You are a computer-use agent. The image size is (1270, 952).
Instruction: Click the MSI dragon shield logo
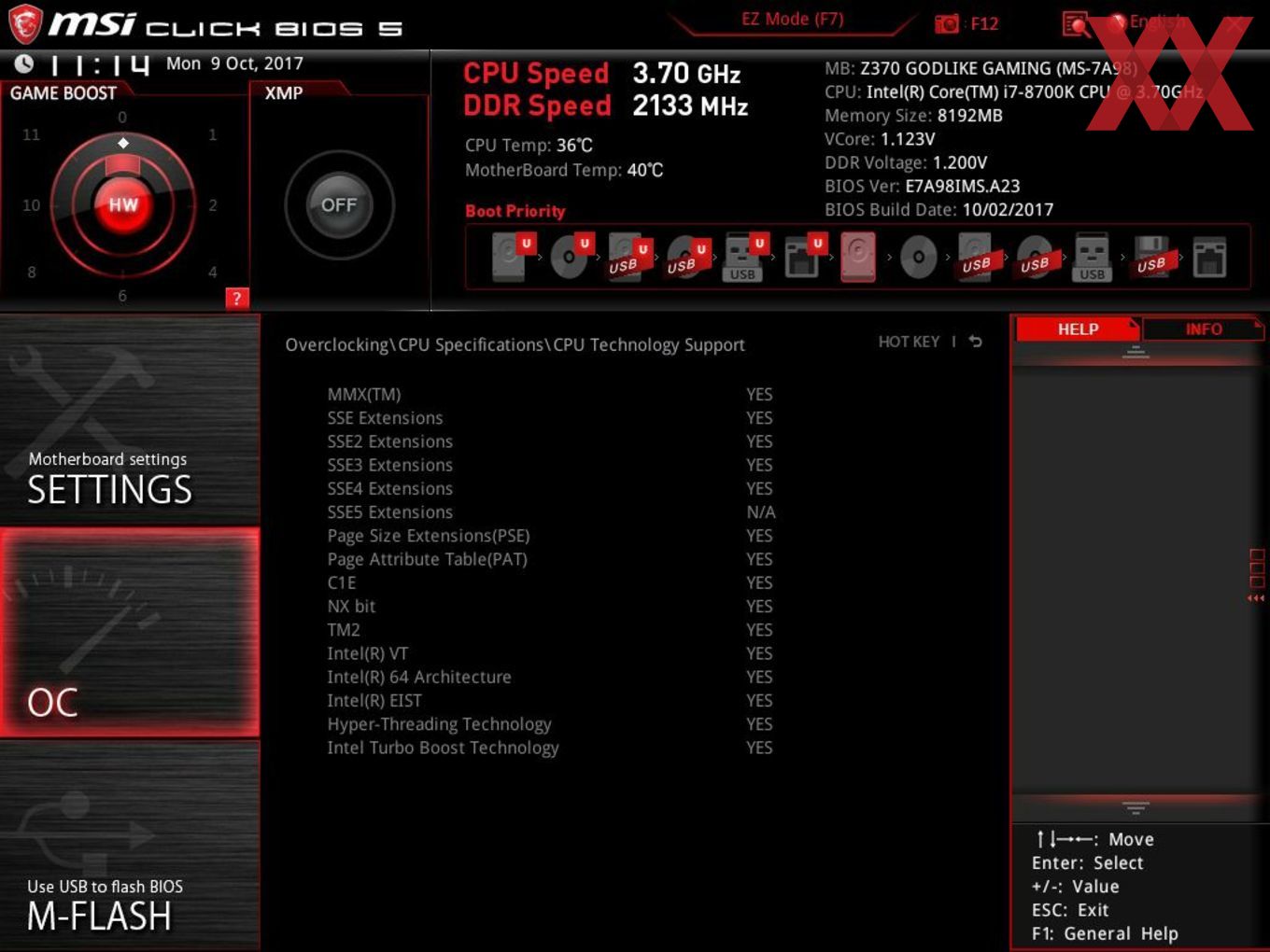click(x=25, y=24)
